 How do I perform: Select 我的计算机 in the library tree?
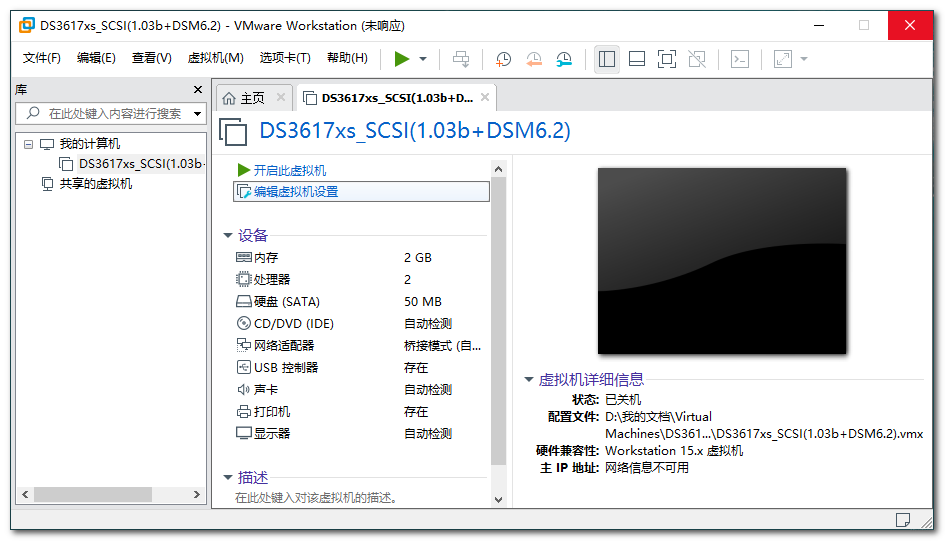tap(89, 144)
